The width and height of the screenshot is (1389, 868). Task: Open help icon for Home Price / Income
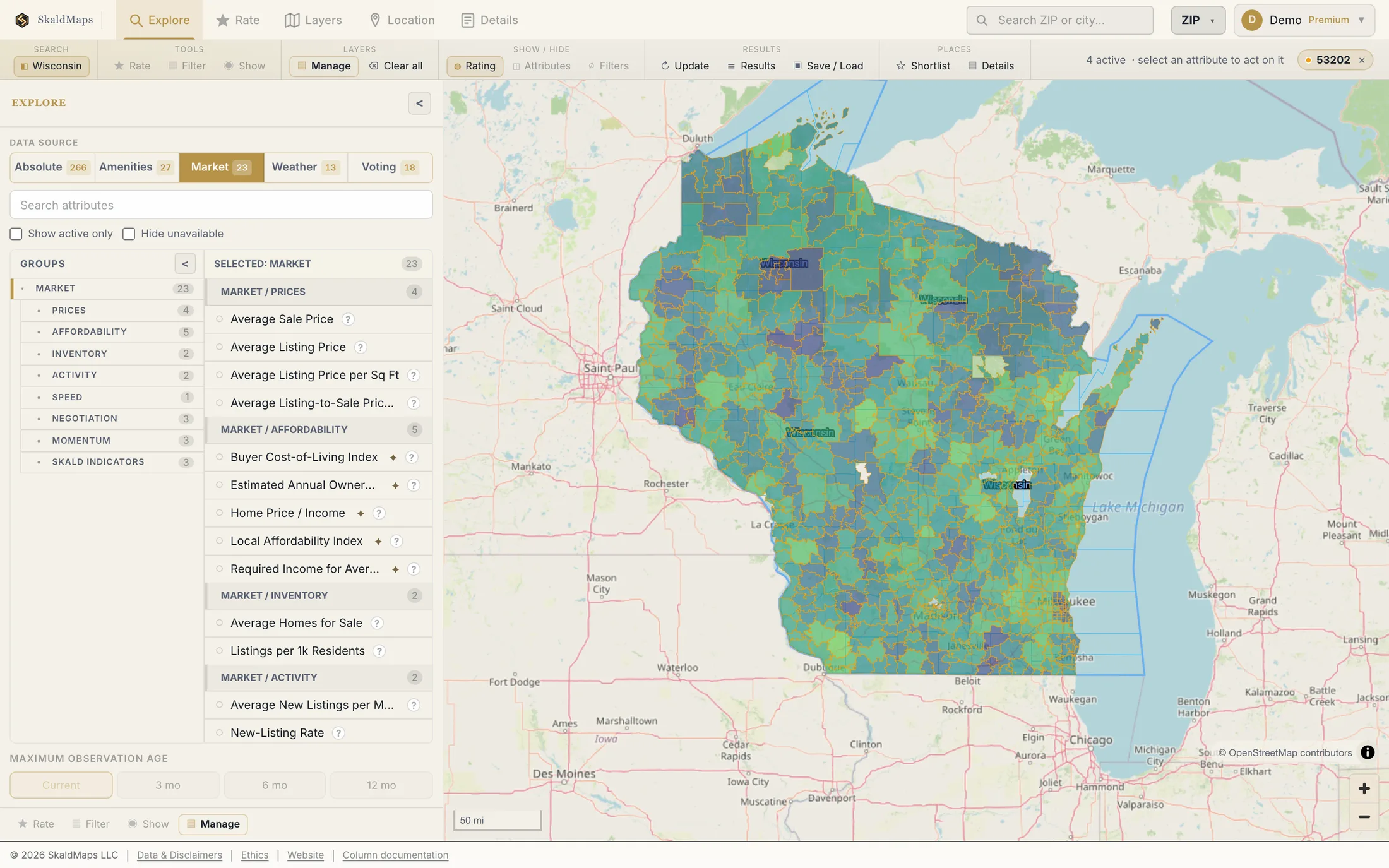click(379, 513)
